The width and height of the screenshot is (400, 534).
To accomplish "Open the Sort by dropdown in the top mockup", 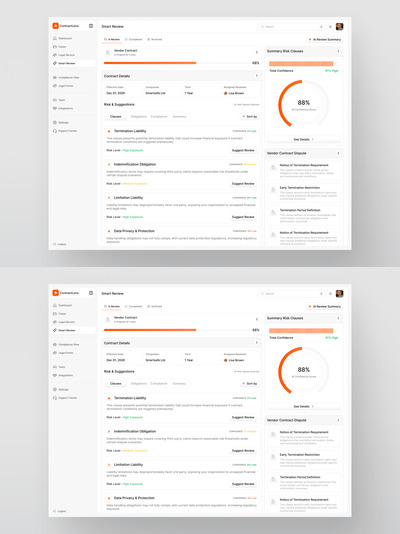I will click(x=250, y=116).
